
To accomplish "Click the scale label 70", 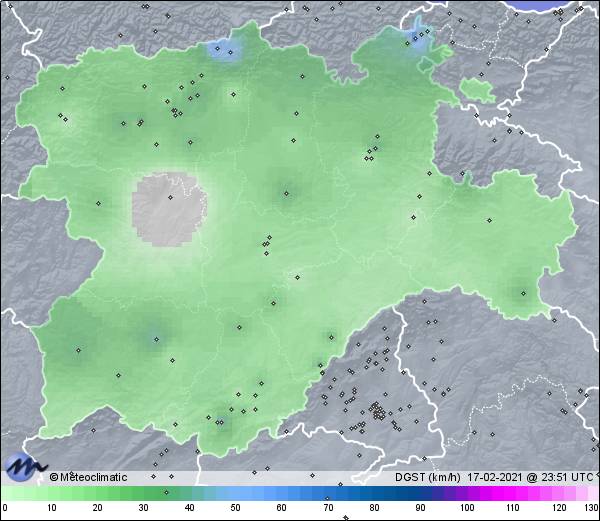I will (x=328, y=508).
